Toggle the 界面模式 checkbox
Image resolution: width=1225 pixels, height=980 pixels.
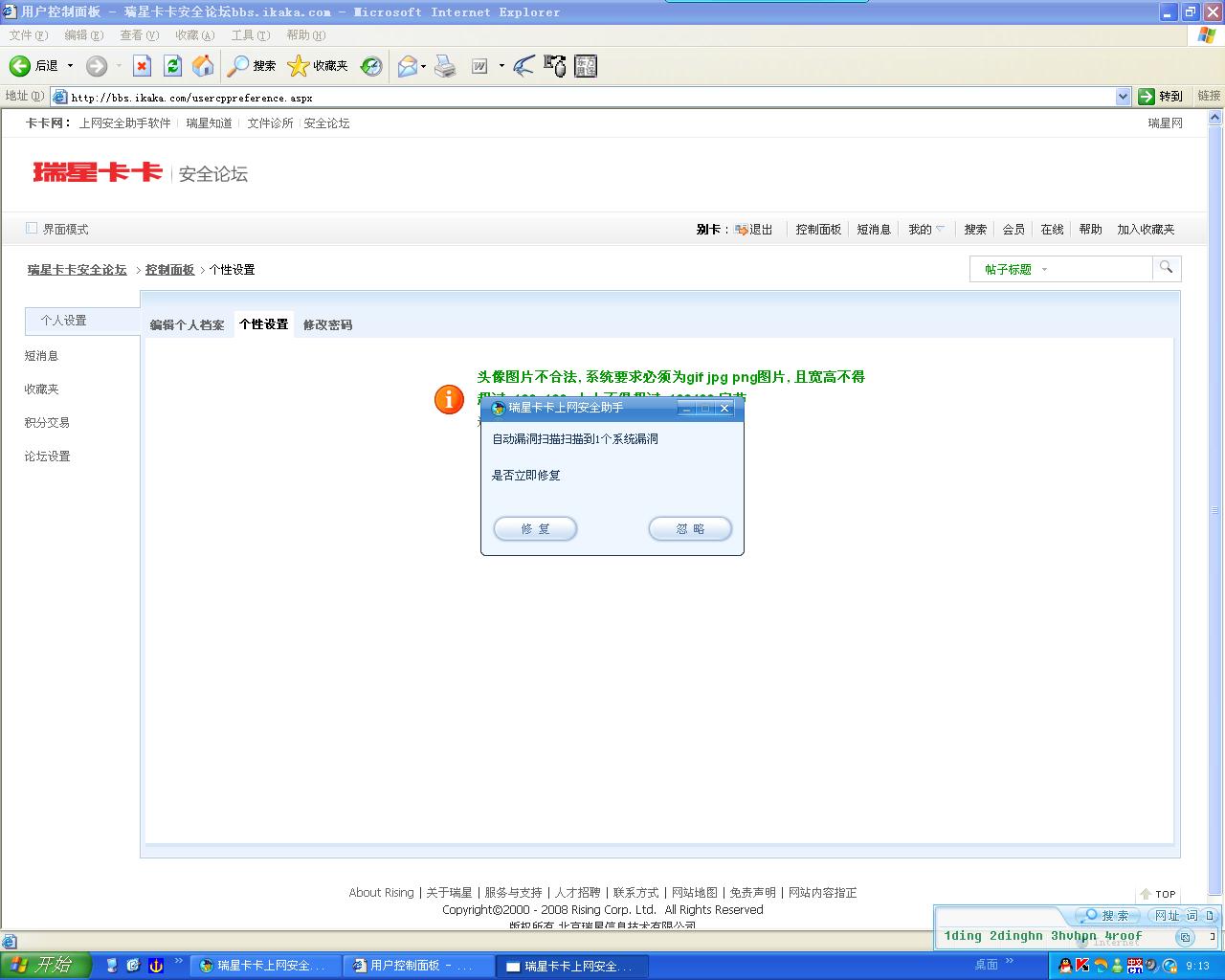32,229
